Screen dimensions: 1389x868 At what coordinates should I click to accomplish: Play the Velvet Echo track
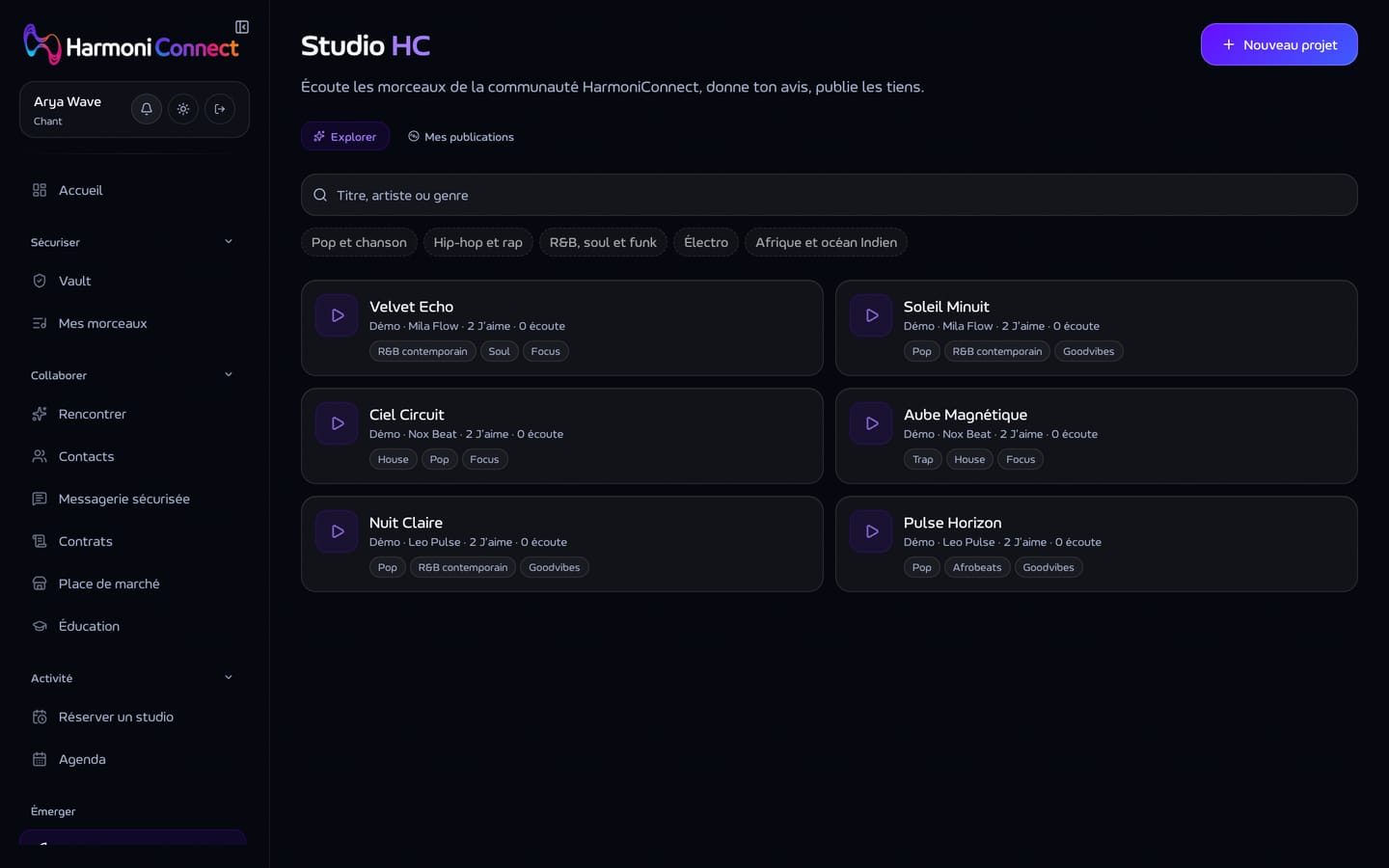point(337,315)
